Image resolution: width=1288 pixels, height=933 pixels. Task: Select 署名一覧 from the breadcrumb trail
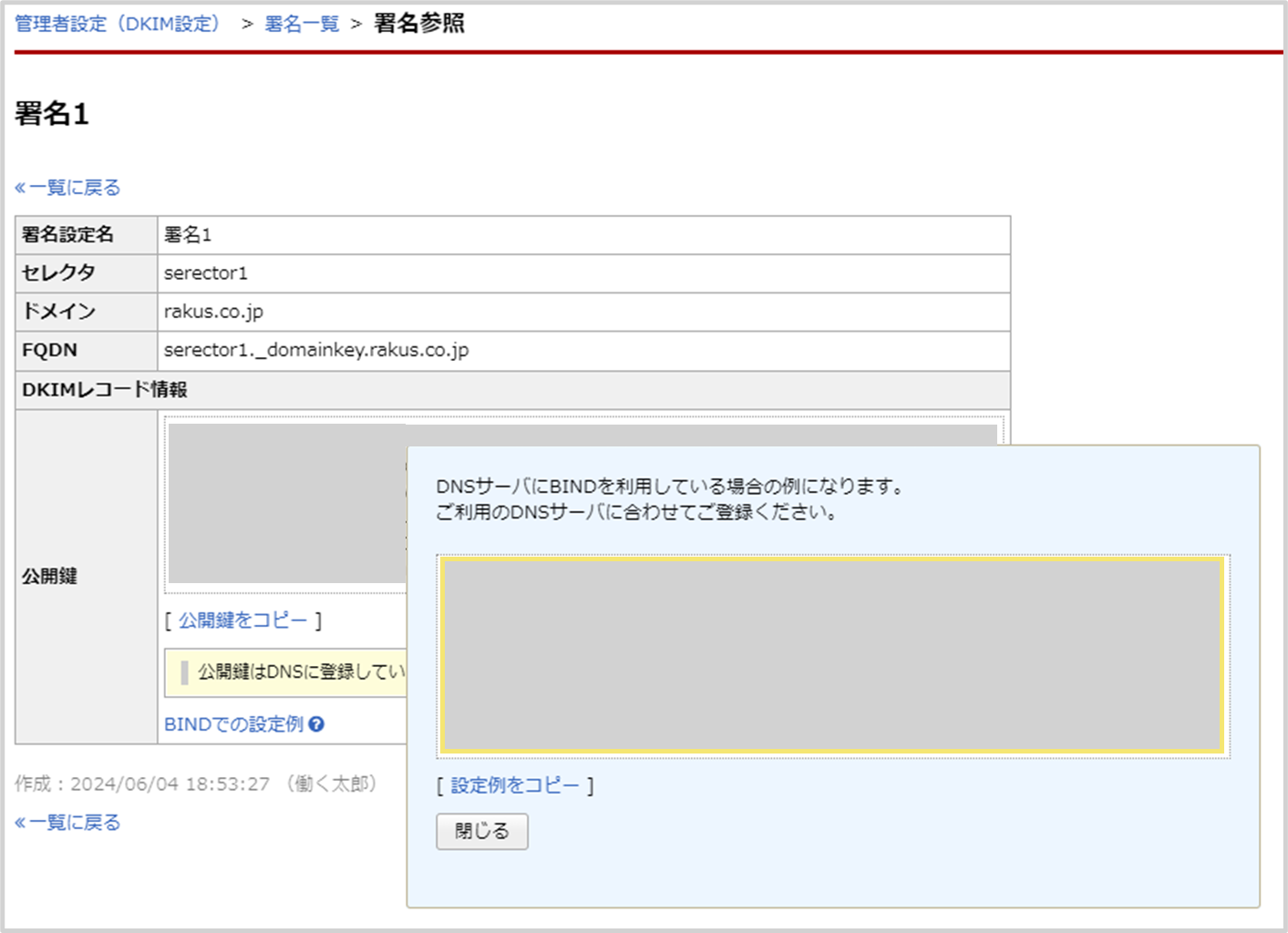[x=301, y=23]
